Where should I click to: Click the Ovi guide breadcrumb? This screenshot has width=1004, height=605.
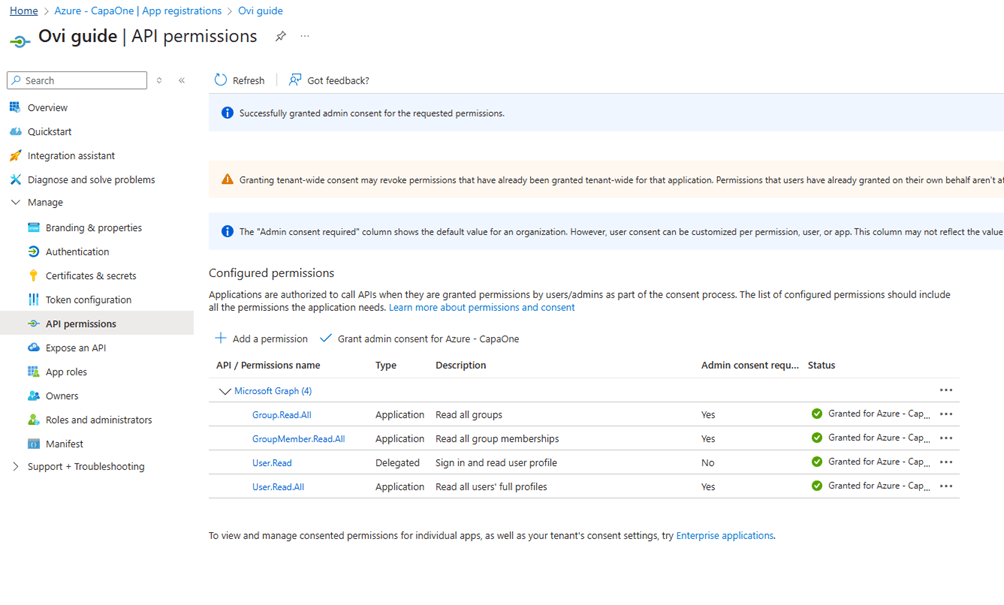tap(261, 11)
